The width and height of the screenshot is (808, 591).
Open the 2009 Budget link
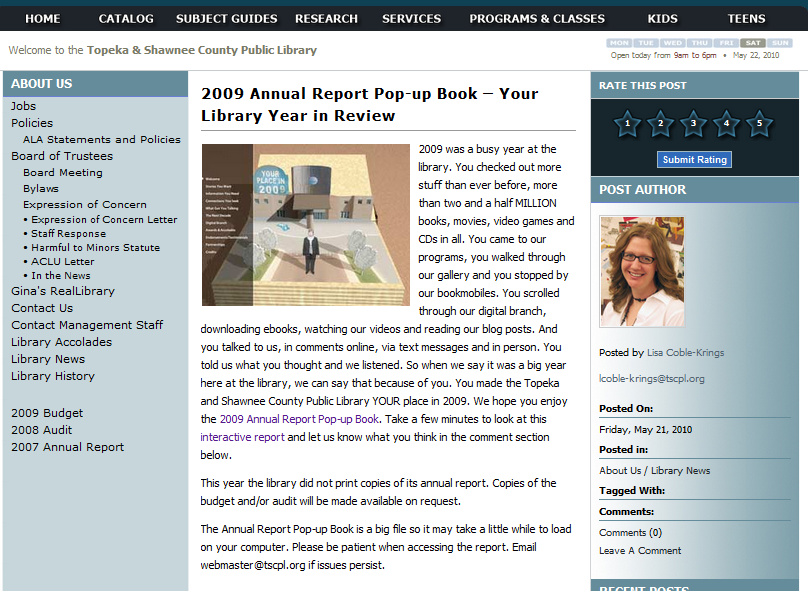[x=47, y=413]
